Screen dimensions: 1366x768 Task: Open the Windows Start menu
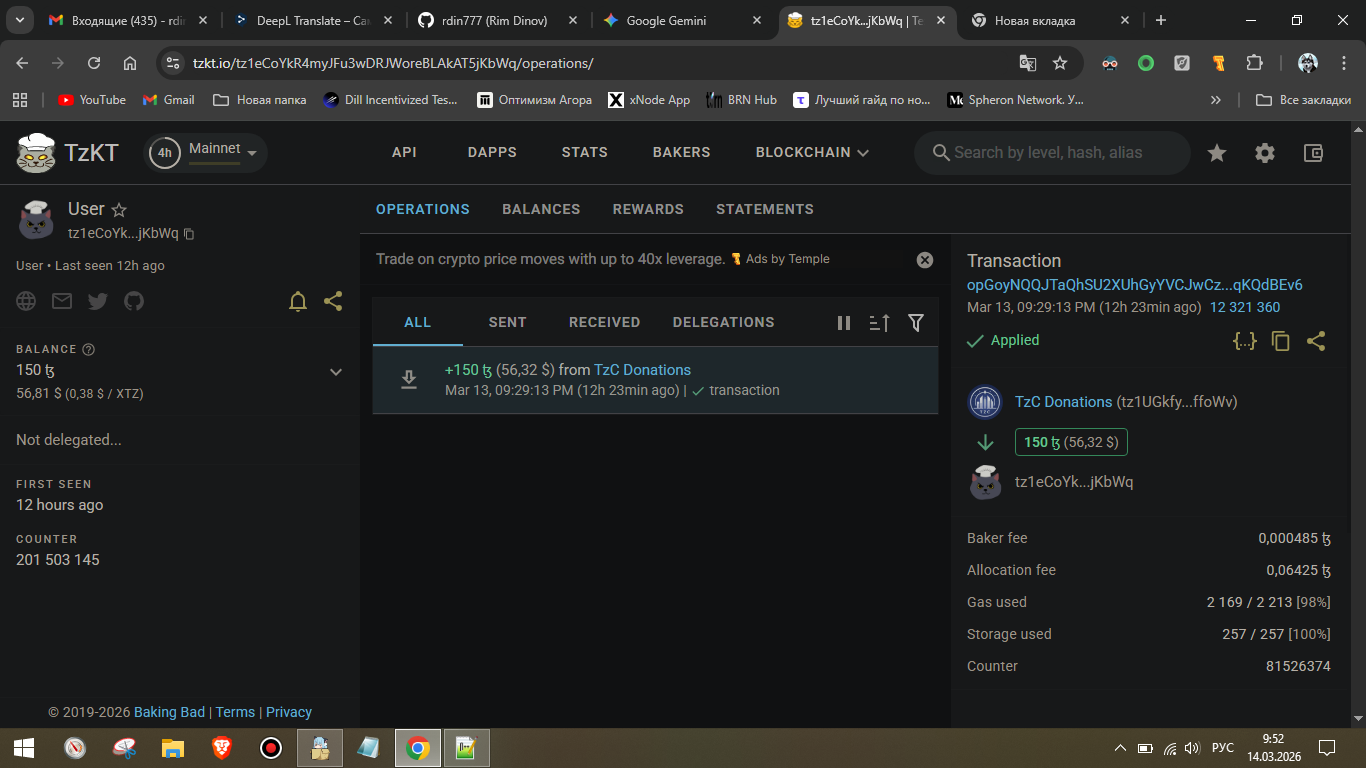(24, 748)
